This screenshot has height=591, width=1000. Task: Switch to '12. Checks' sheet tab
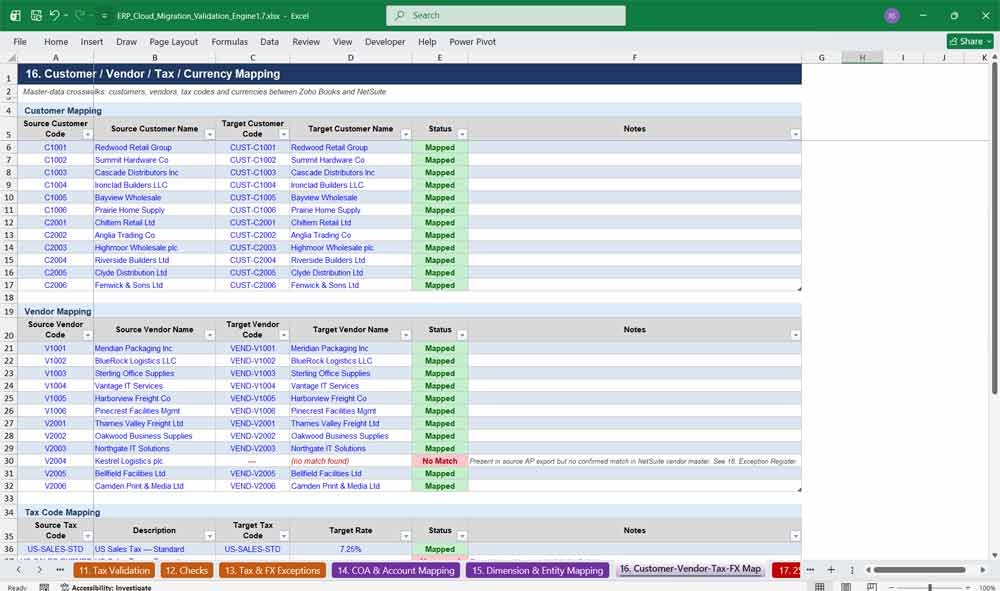click(186, 571)
